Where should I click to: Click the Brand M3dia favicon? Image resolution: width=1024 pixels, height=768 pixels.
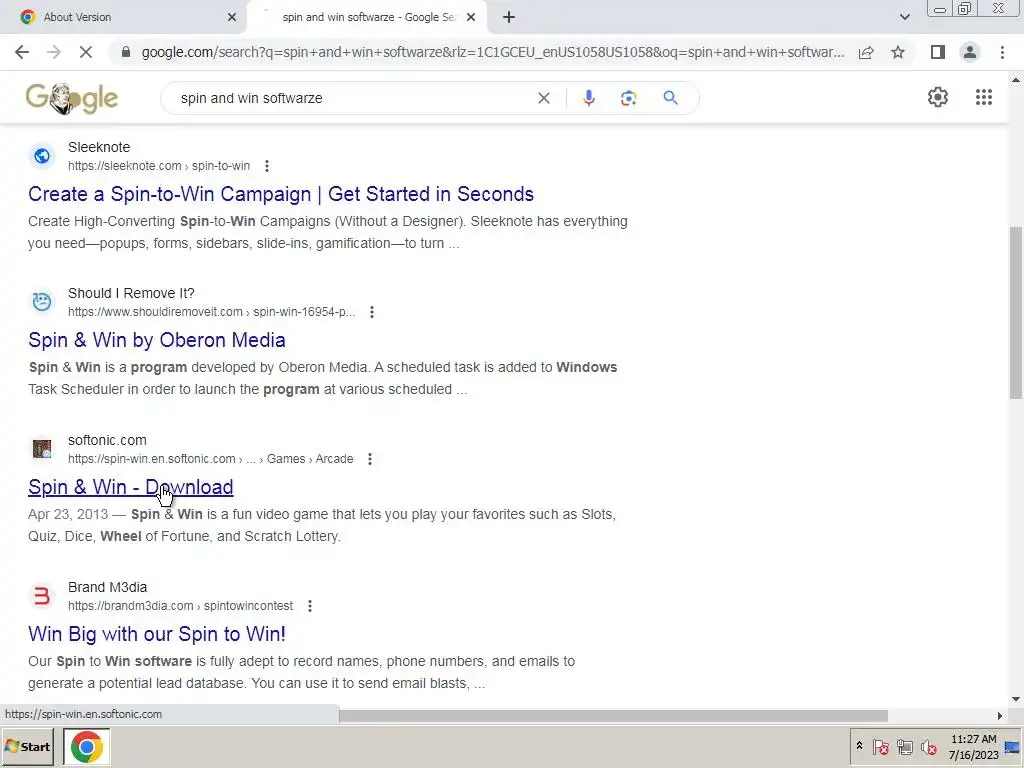[x=42, y=596]
